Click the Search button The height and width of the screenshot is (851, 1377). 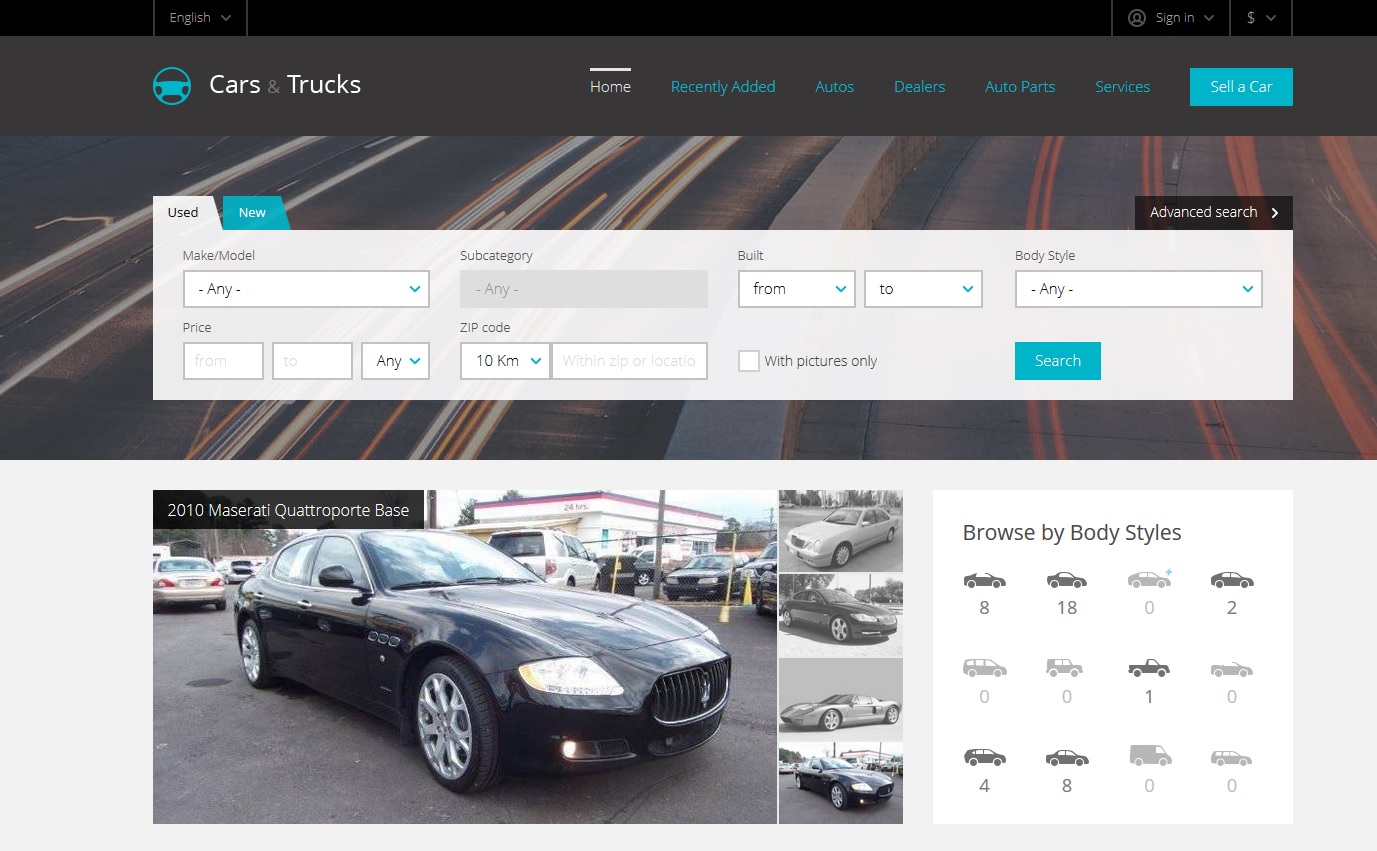click(1058, 361)
